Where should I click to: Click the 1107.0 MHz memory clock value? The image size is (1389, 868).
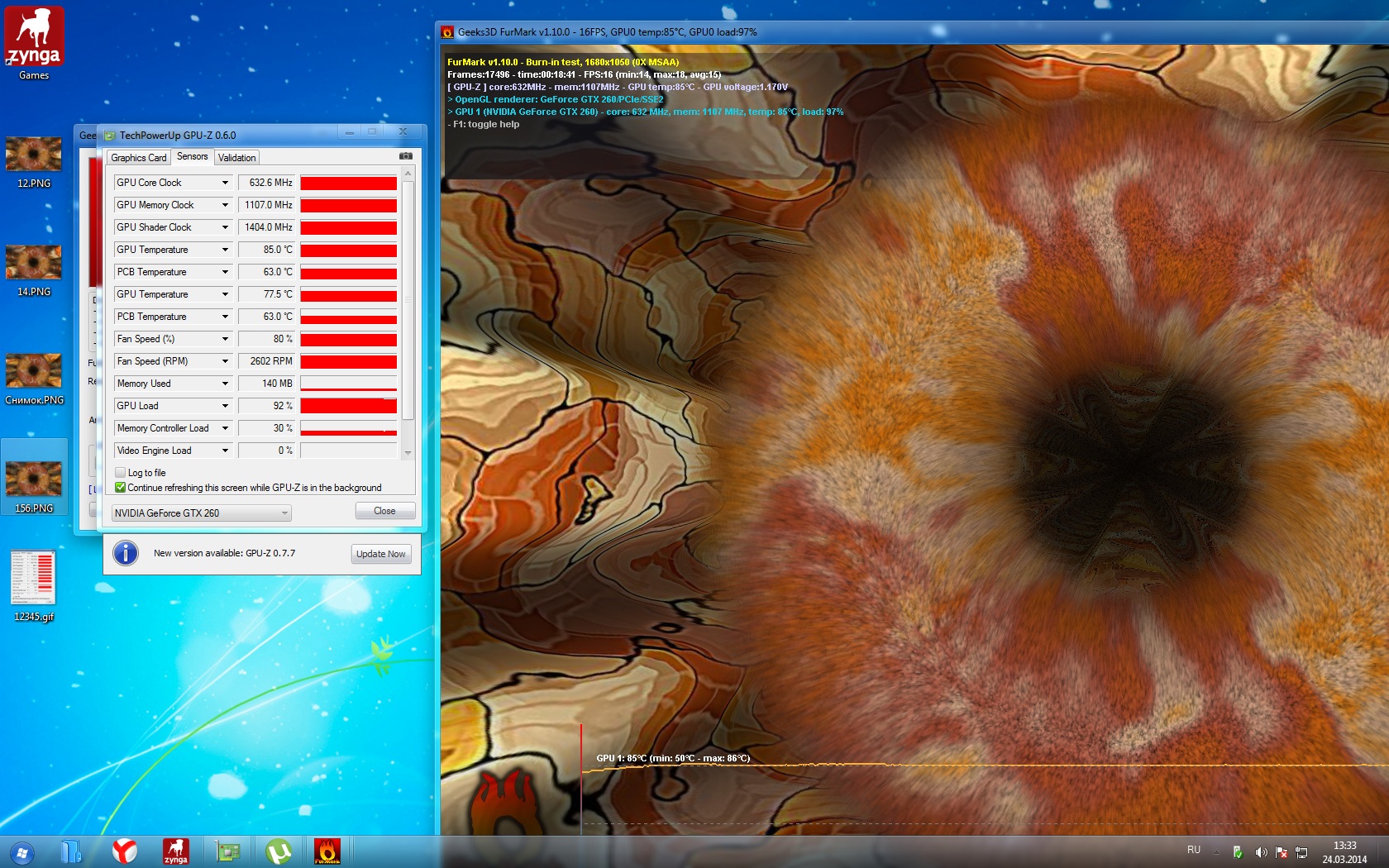coord(266,205)
